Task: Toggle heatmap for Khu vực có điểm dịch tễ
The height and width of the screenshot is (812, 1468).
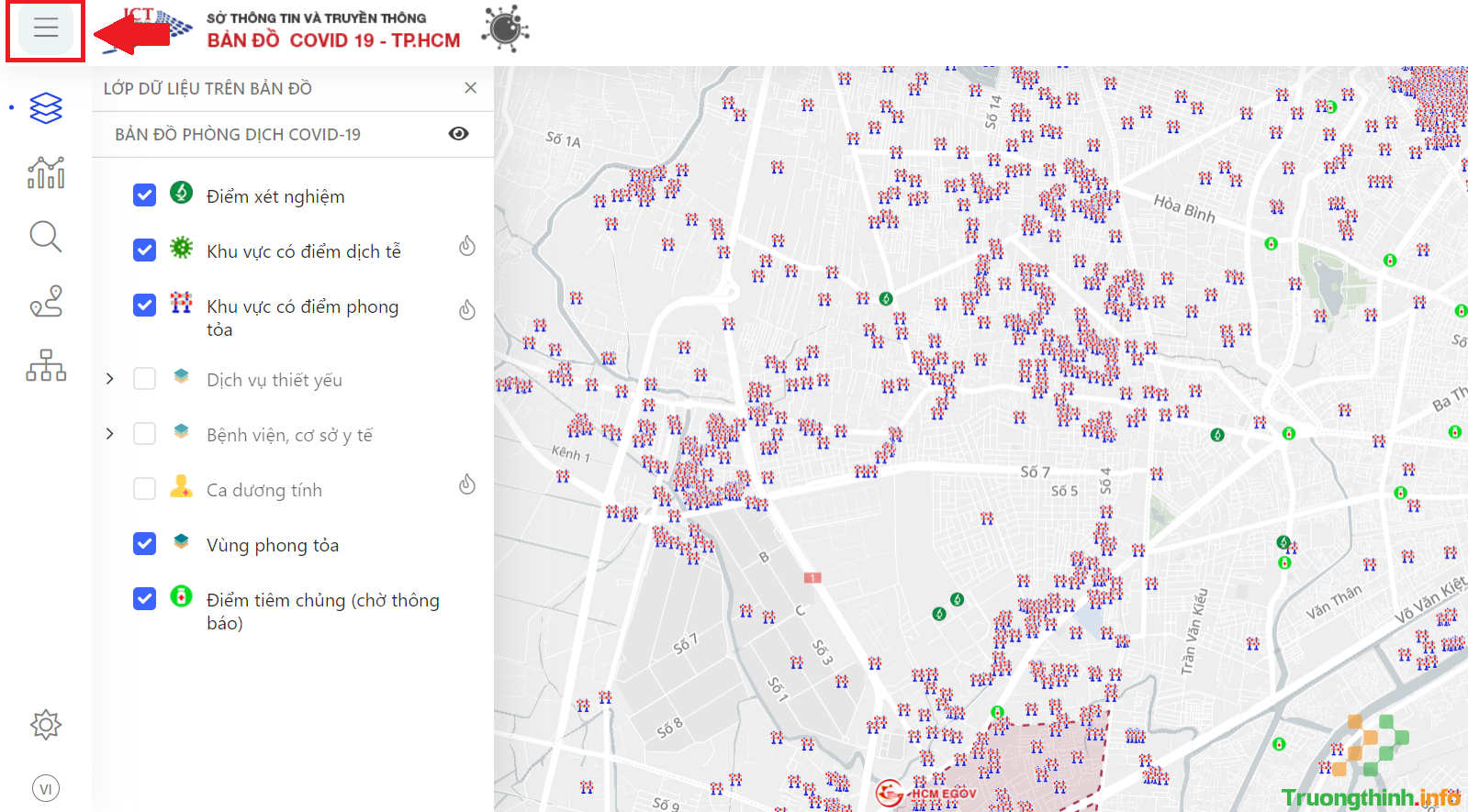Action: click(x=467, y=246)
